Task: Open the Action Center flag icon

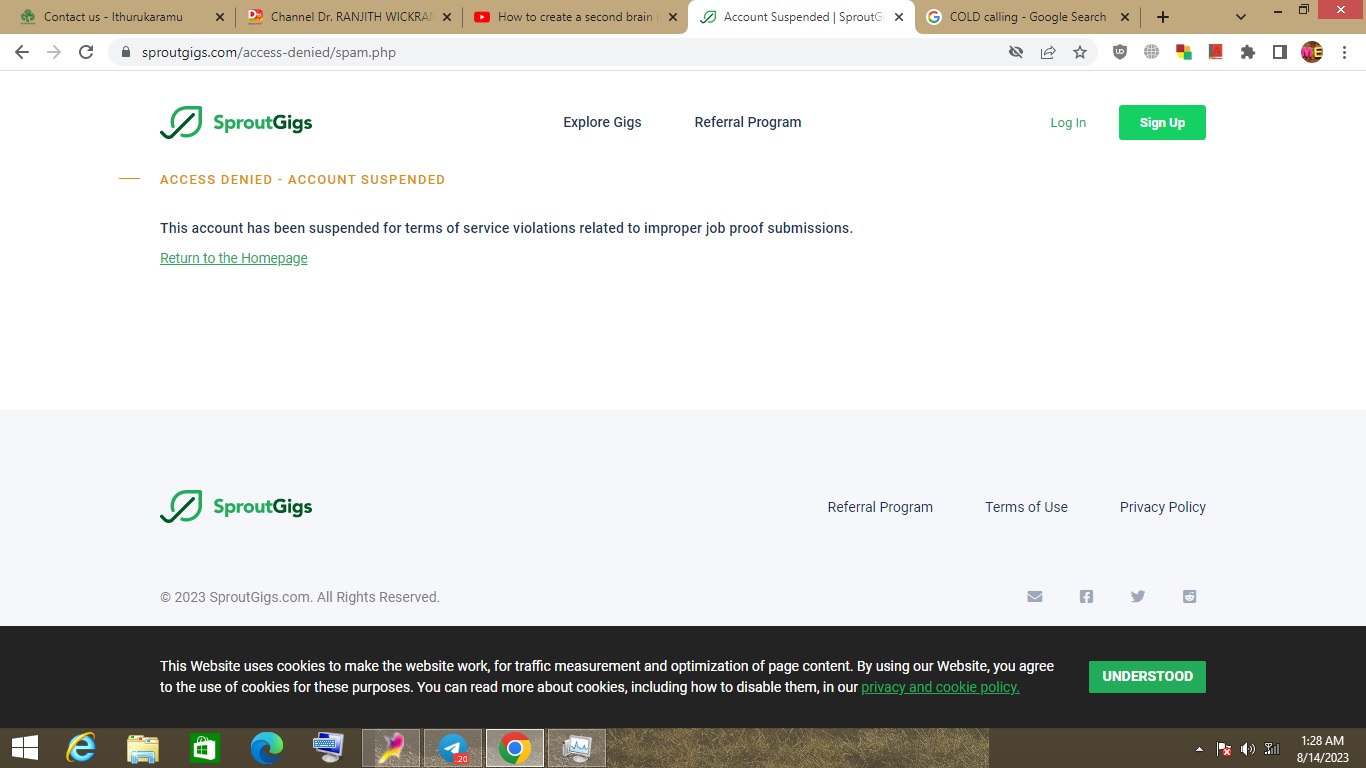Action: (x=1223, y=749)
